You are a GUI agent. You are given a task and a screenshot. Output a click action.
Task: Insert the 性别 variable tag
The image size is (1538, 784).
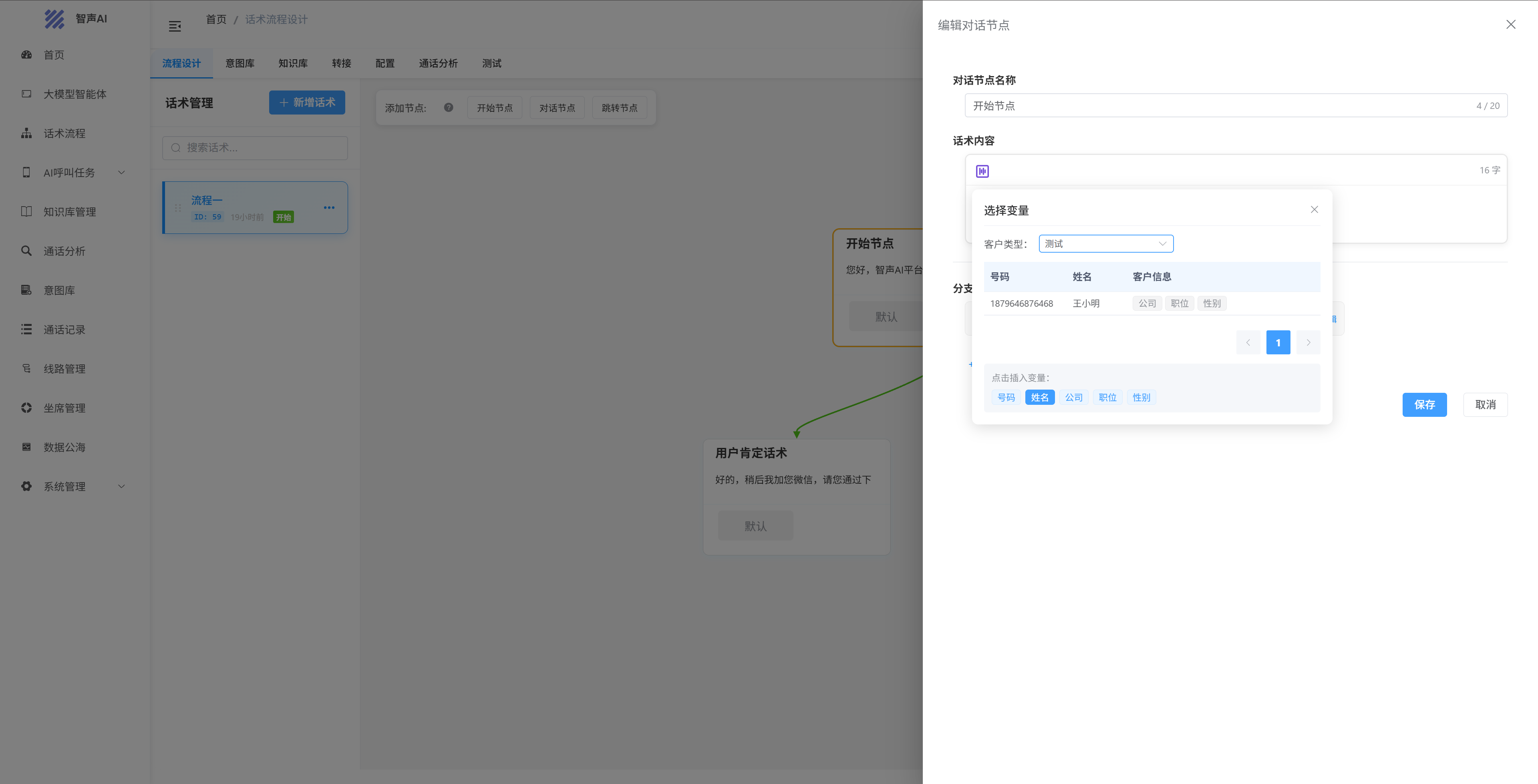(x=1141, y=397)
